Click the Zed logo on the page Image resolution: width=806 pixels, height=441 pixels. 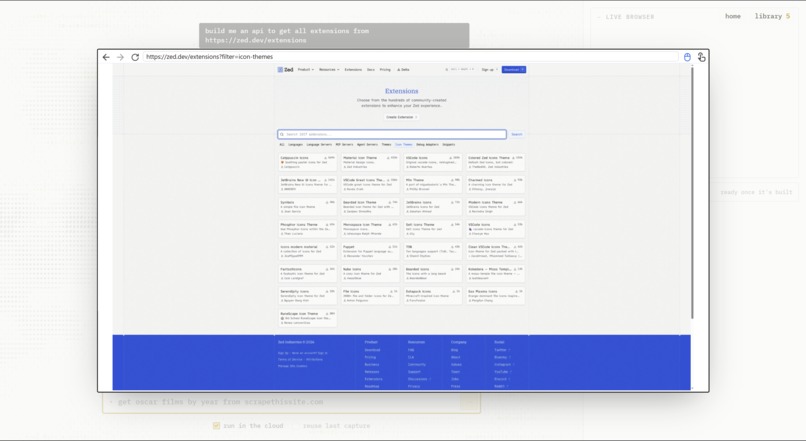pyautogui.click(x=286, y=69)
